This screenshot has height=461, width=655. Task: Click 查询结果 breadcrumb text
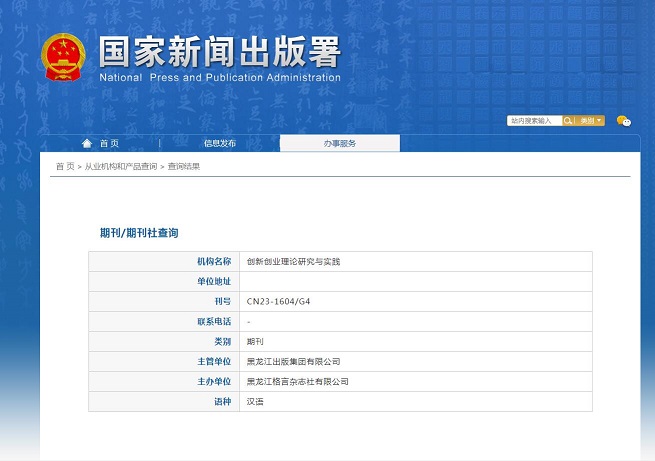tap(184, 166)
